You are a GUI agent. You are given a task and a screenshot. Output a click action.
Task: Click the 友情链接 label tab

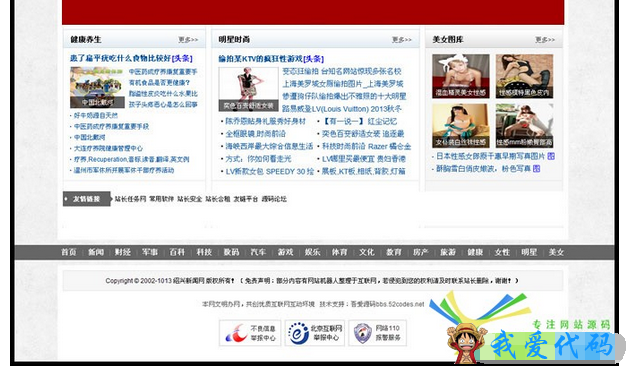[87, 199]
